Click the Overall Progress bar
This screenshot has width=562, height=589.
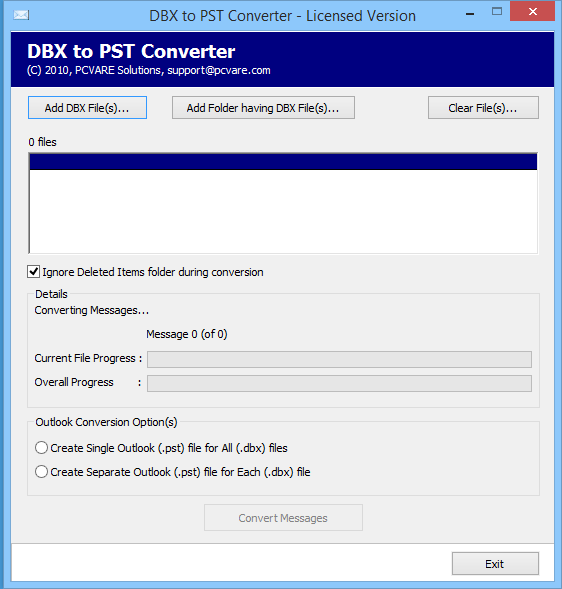tap(339, 384)
